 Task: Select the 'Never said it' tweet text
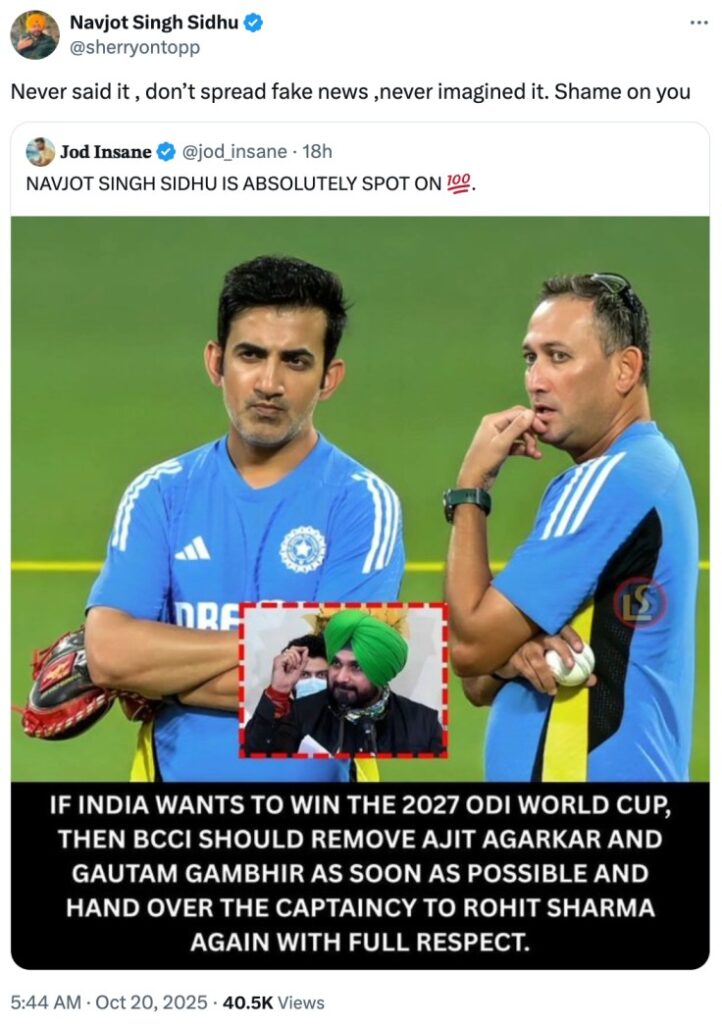coord(351,91)
